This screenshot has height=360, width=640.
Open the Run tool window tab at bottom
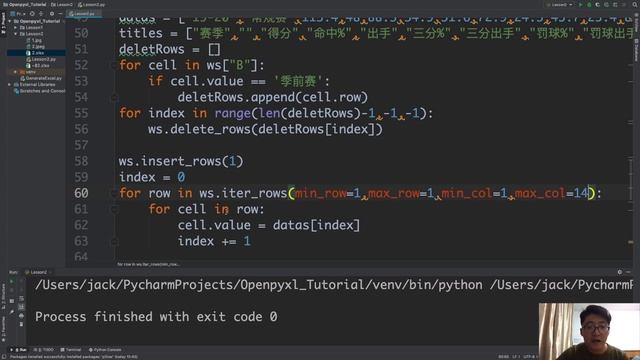click(19, 350)
